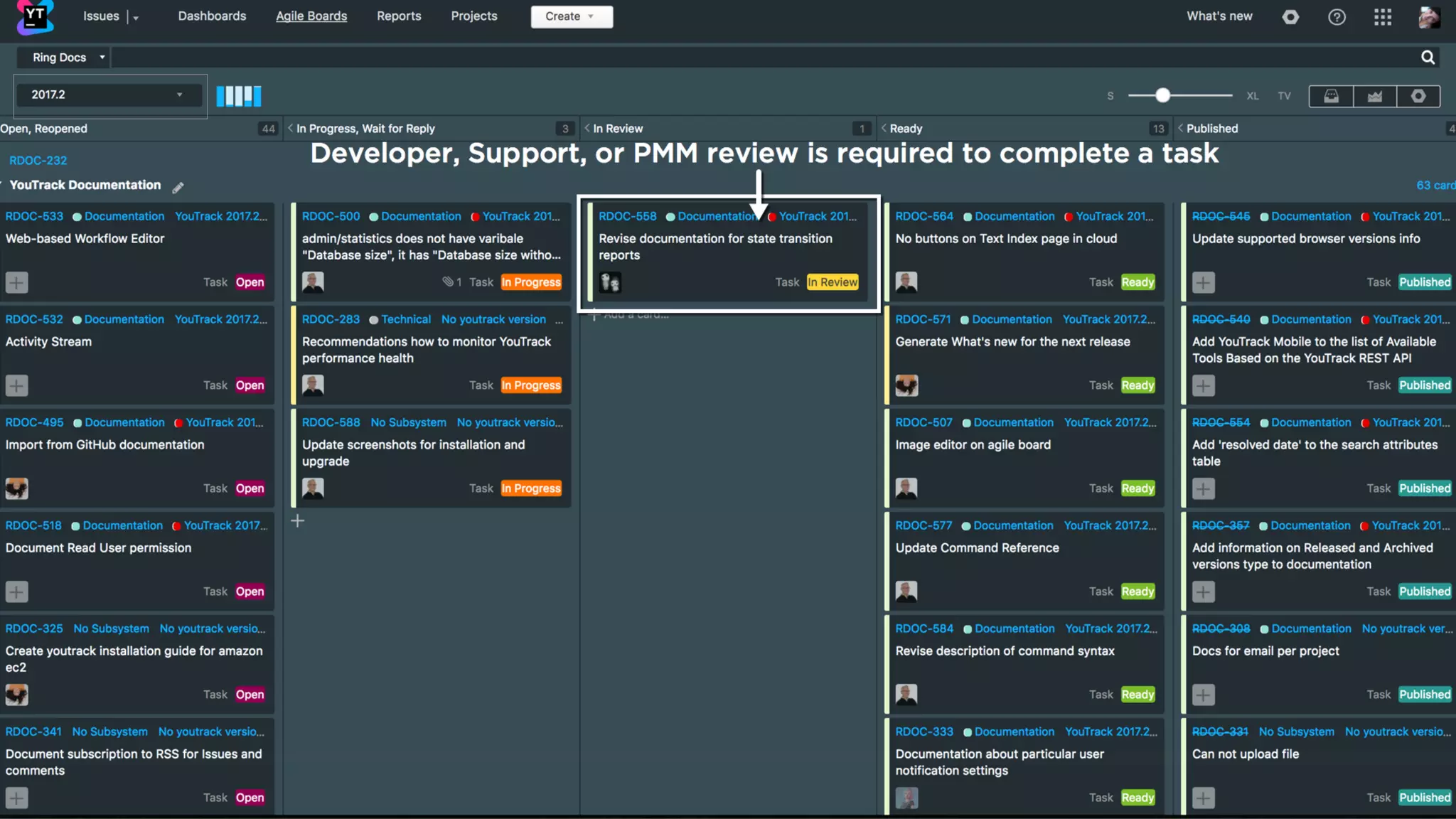Open the help question mark icon
The image size is (1456, 819).
(1337, 16)
